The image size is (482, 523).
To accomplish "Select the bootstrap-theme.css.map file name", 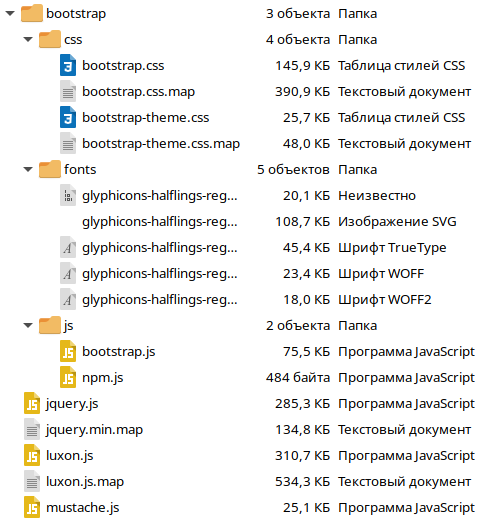I will pos(161,144).
